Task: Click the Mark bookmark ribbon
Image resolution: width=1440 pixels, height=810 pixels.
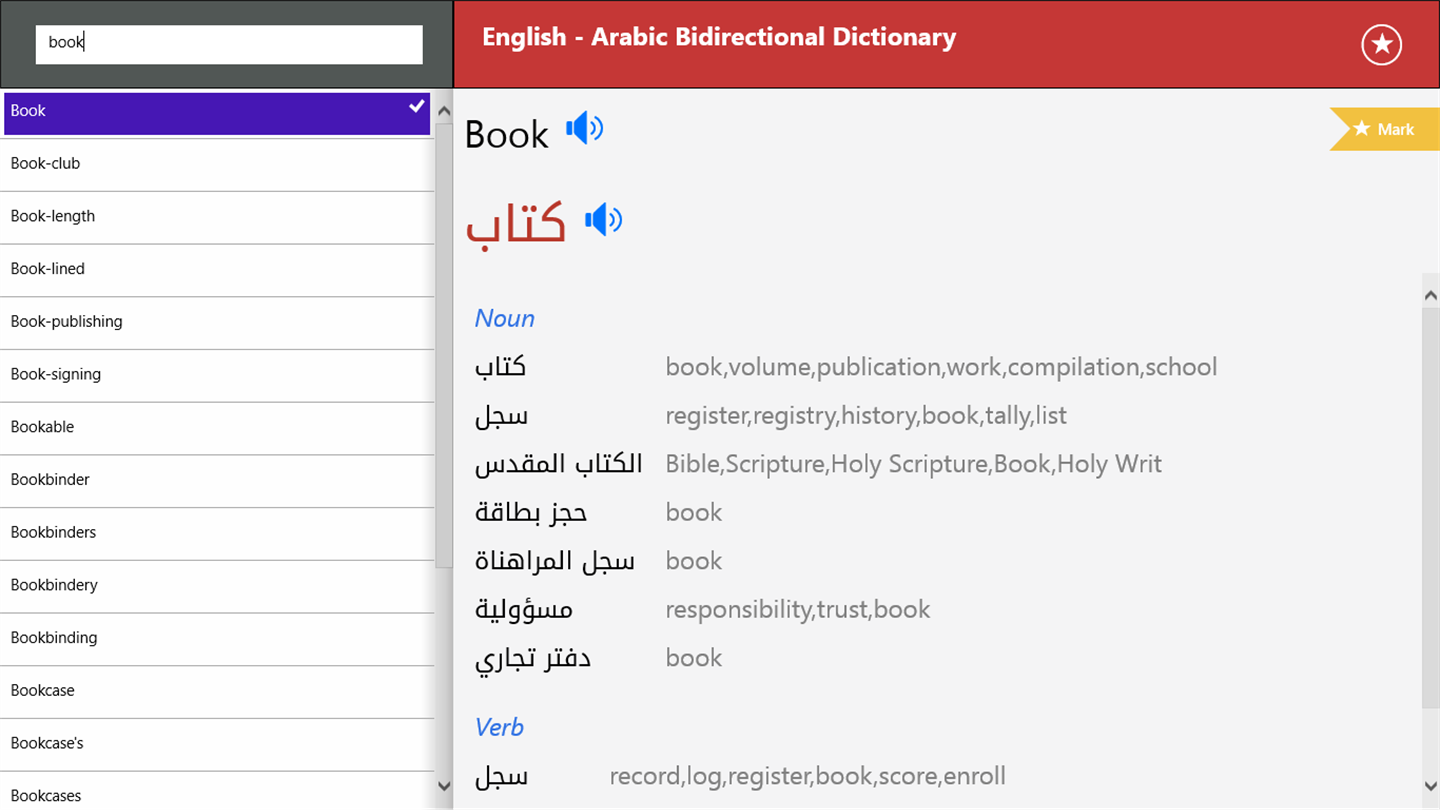Action: [x=1386, y=129]
